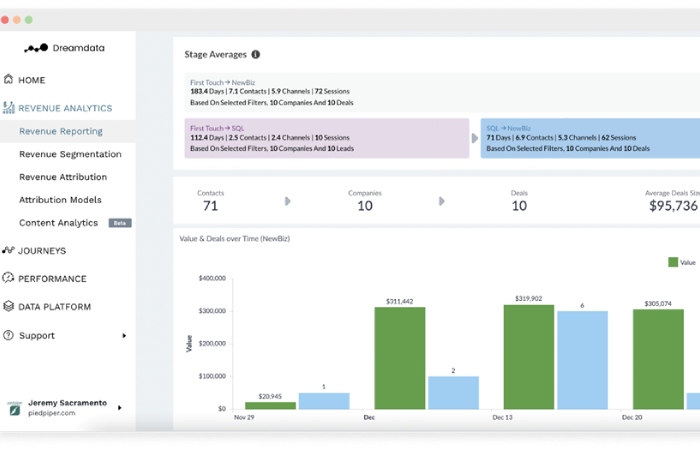Click the $400,000 axis label
700x450 pixels.
pyautogui.click(x=212, y=278)
